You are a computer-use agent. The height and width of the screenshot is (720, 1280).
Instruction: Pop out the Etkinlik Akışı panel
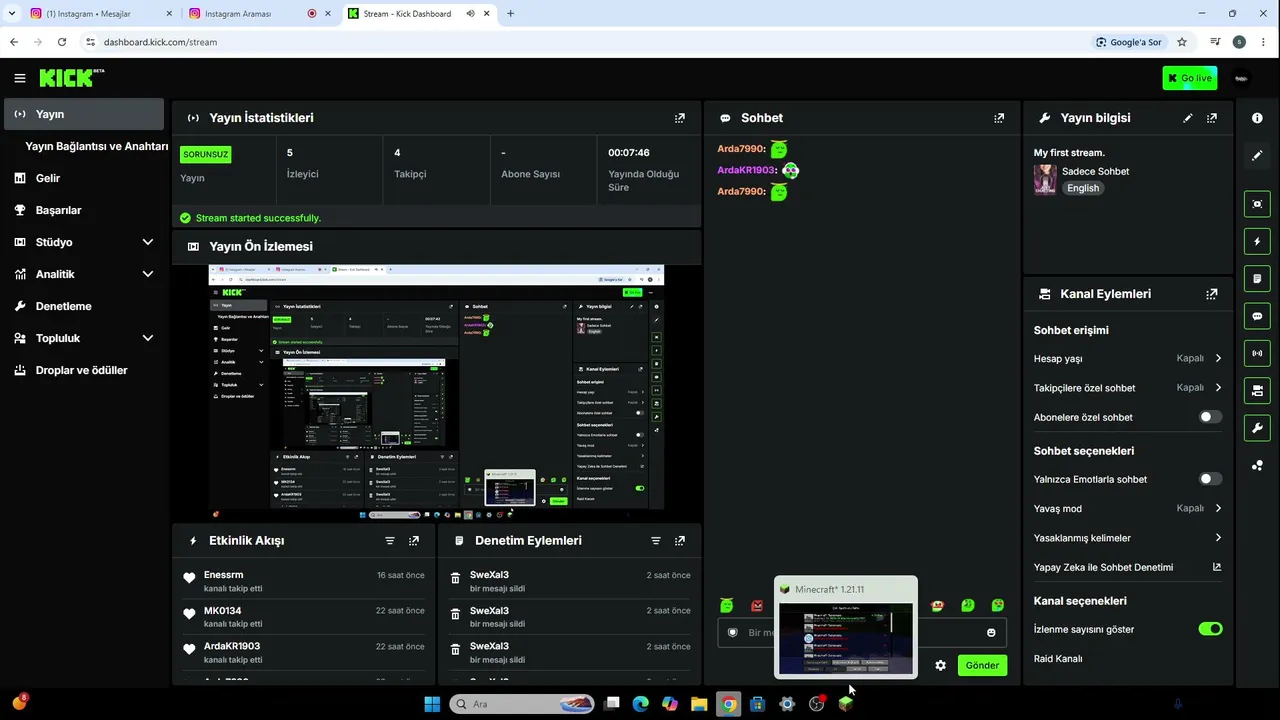click(414, 541)
